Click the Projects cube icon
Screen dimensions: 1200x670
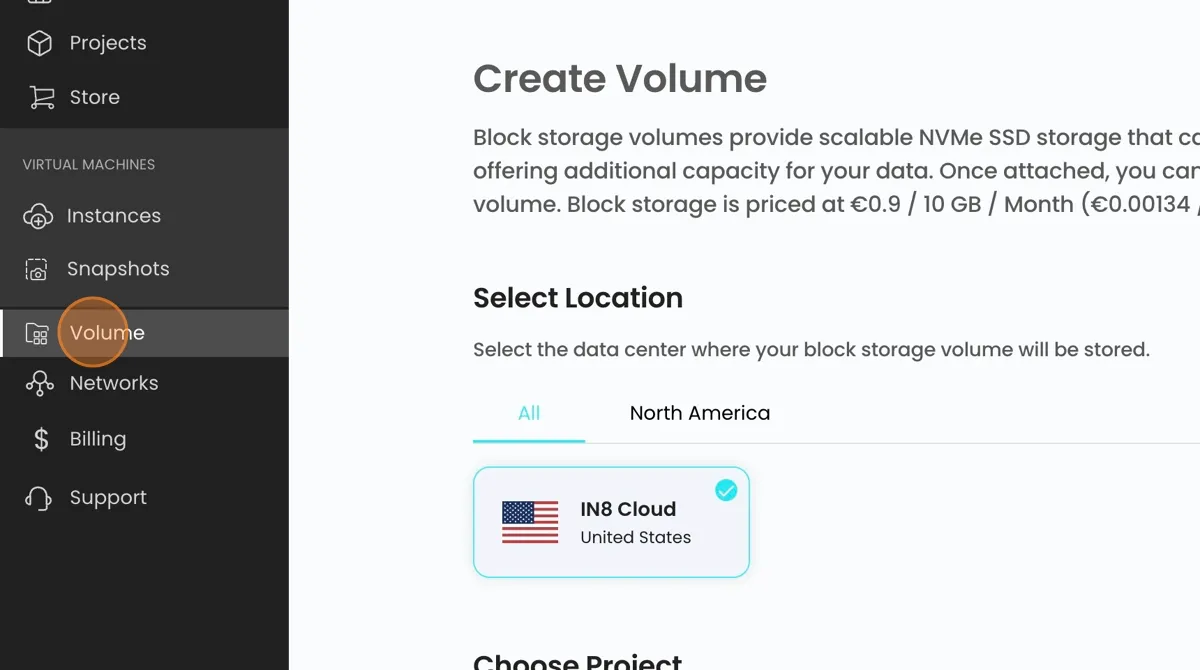39,43
